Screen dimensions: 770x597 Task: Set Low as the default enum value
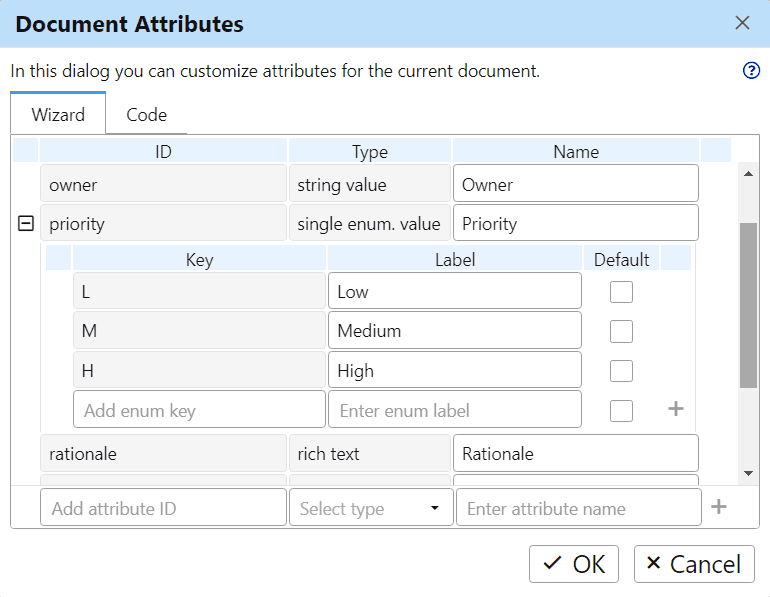coord(621,292)
